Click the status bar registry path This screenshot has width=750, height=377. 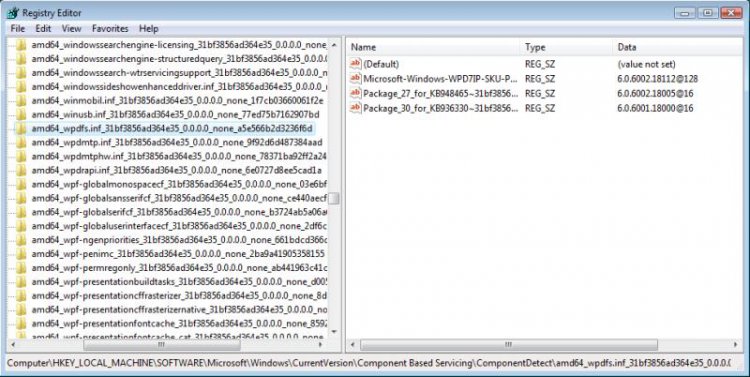(369, 363)
